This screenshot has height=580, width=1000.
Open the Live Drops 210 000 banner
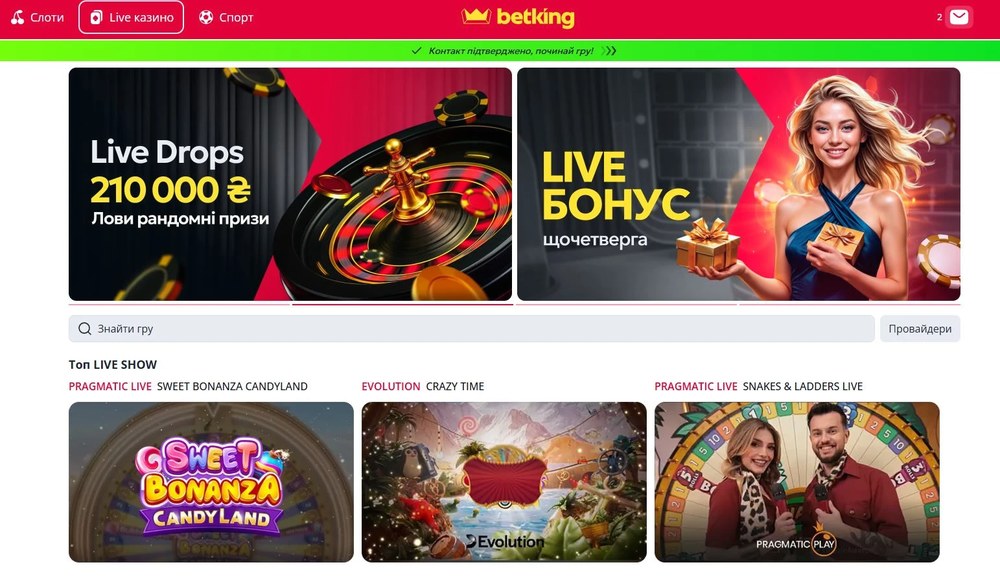290,184
